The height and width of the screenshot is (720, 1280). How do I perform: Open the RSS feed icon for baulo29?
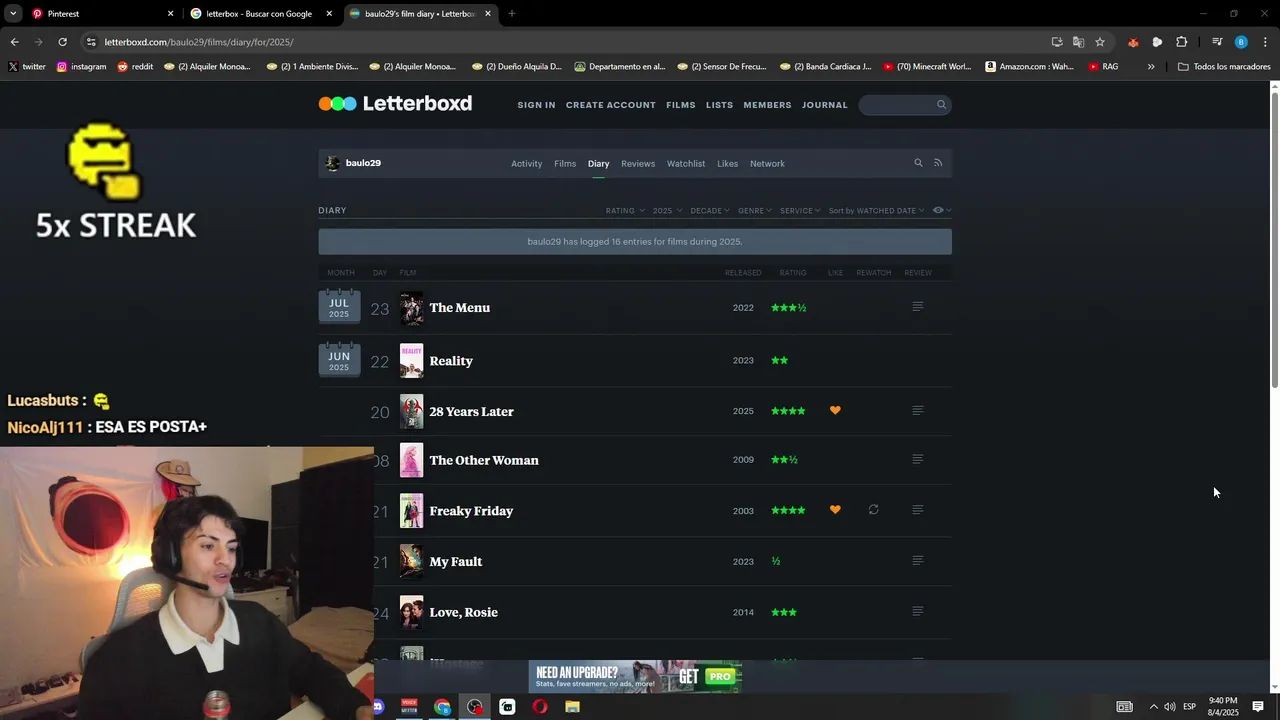coord(938,163)
